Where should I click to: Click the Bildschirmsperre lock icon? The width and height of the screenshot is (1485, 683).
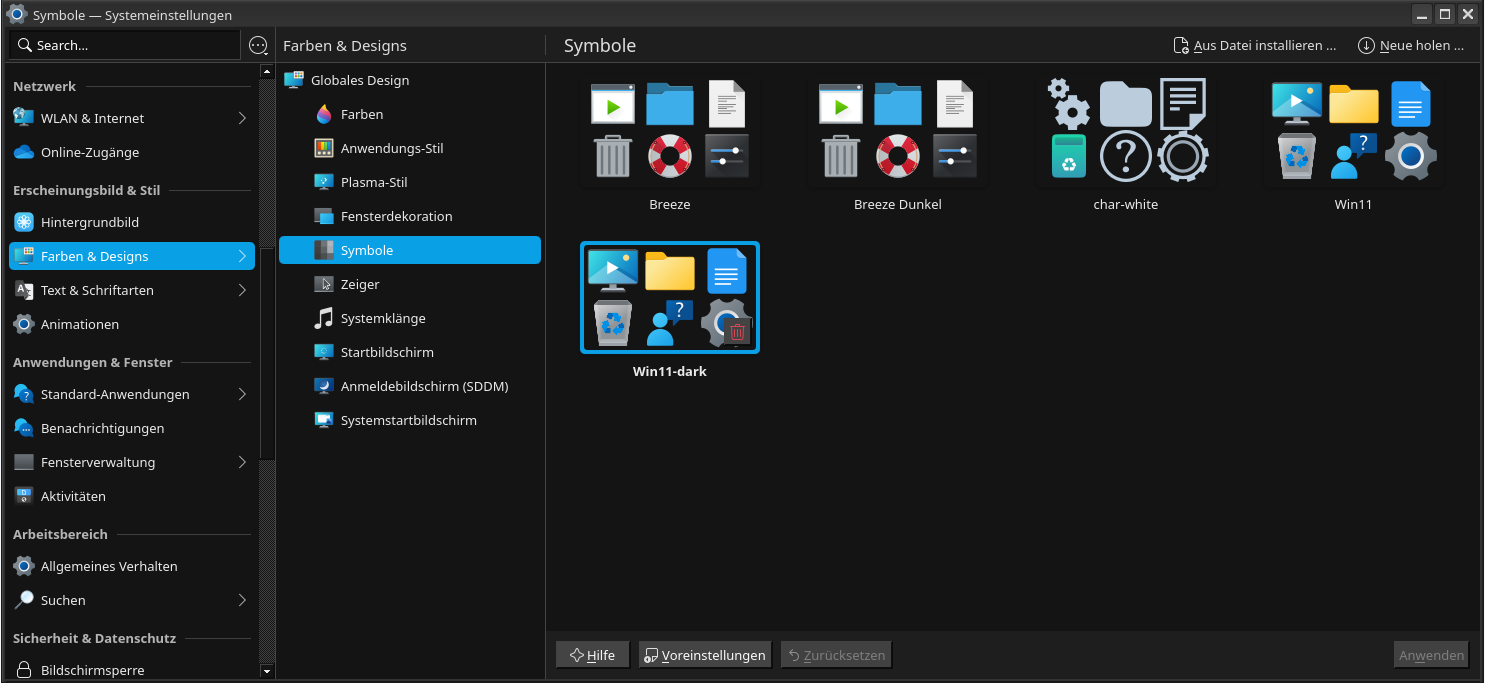pos(24,670)
